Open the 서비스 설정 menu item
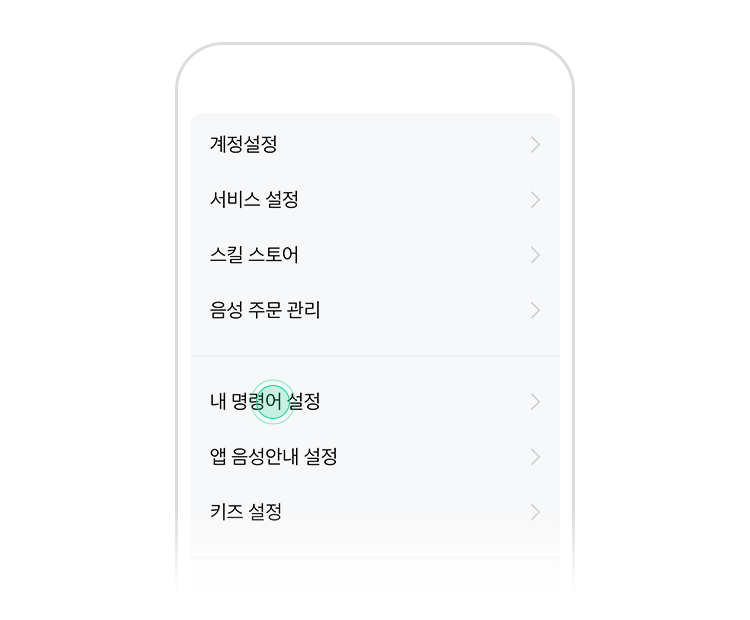The image size is (750, 620). pyautogui.click(x=375, y=199)
